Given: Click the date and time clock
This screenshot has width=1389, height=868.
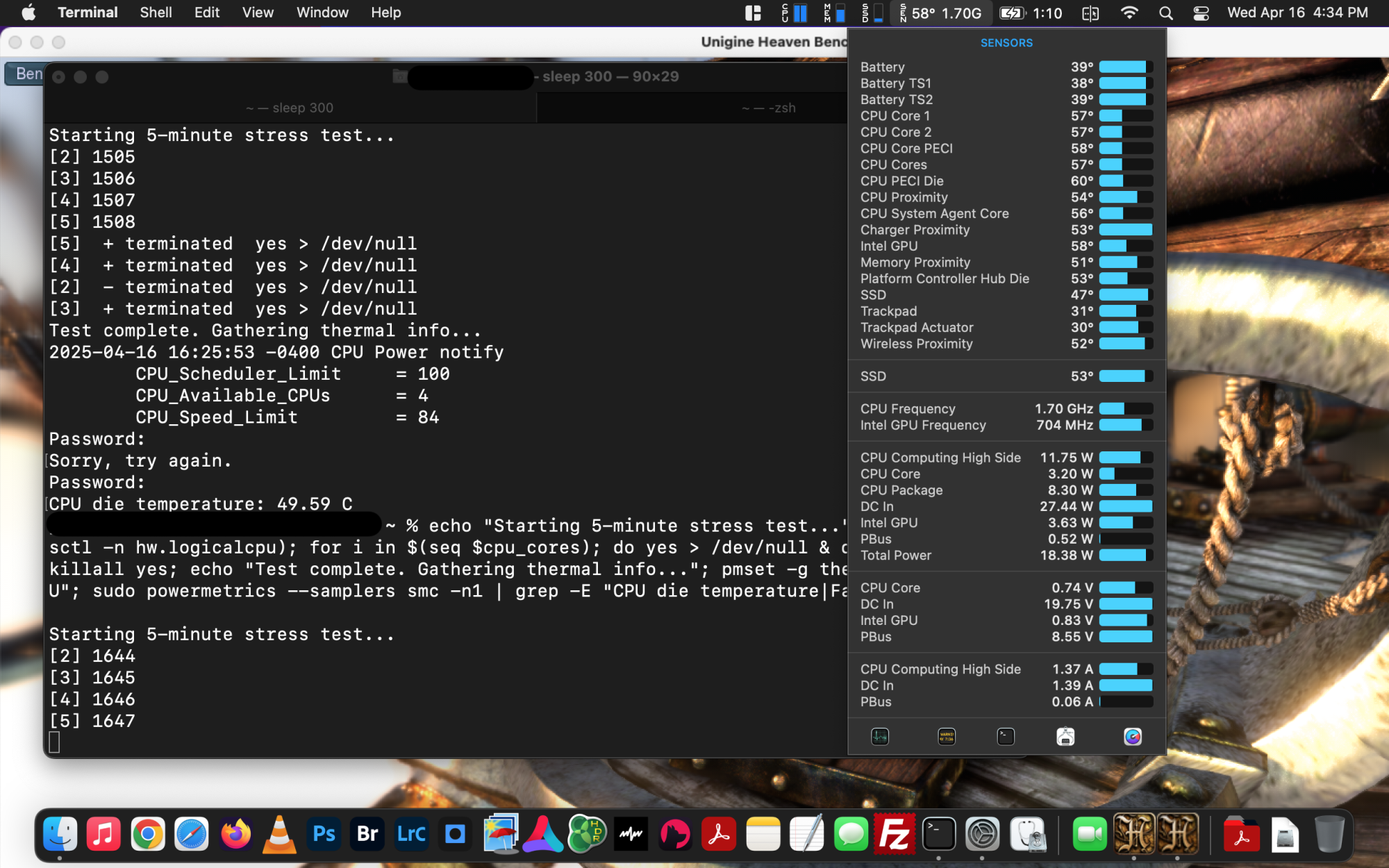Looking at the screenshot, I should pos(1297,12).
